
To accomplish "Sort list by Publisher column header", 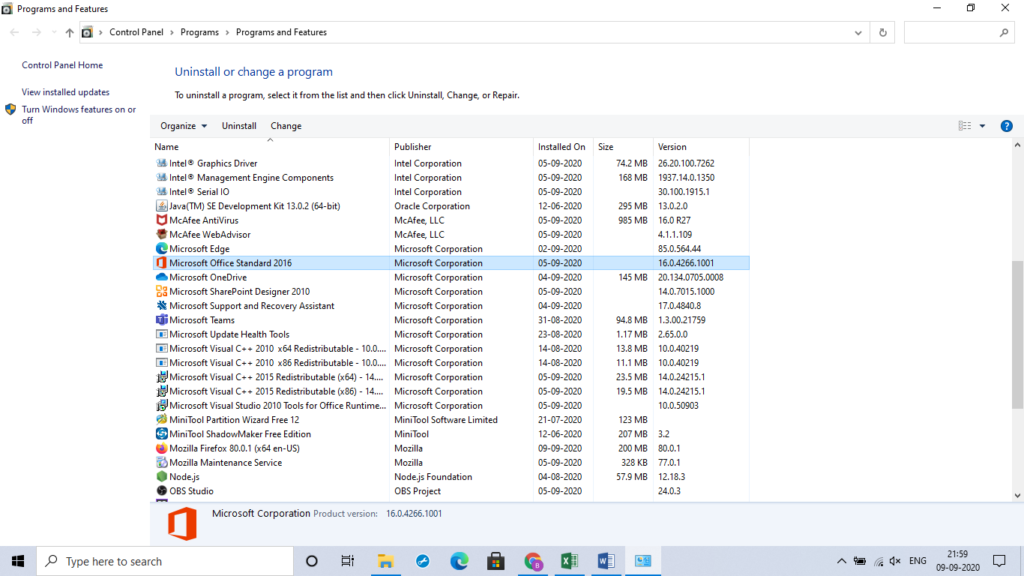I will pyautogui.click(x=412, y=147).
